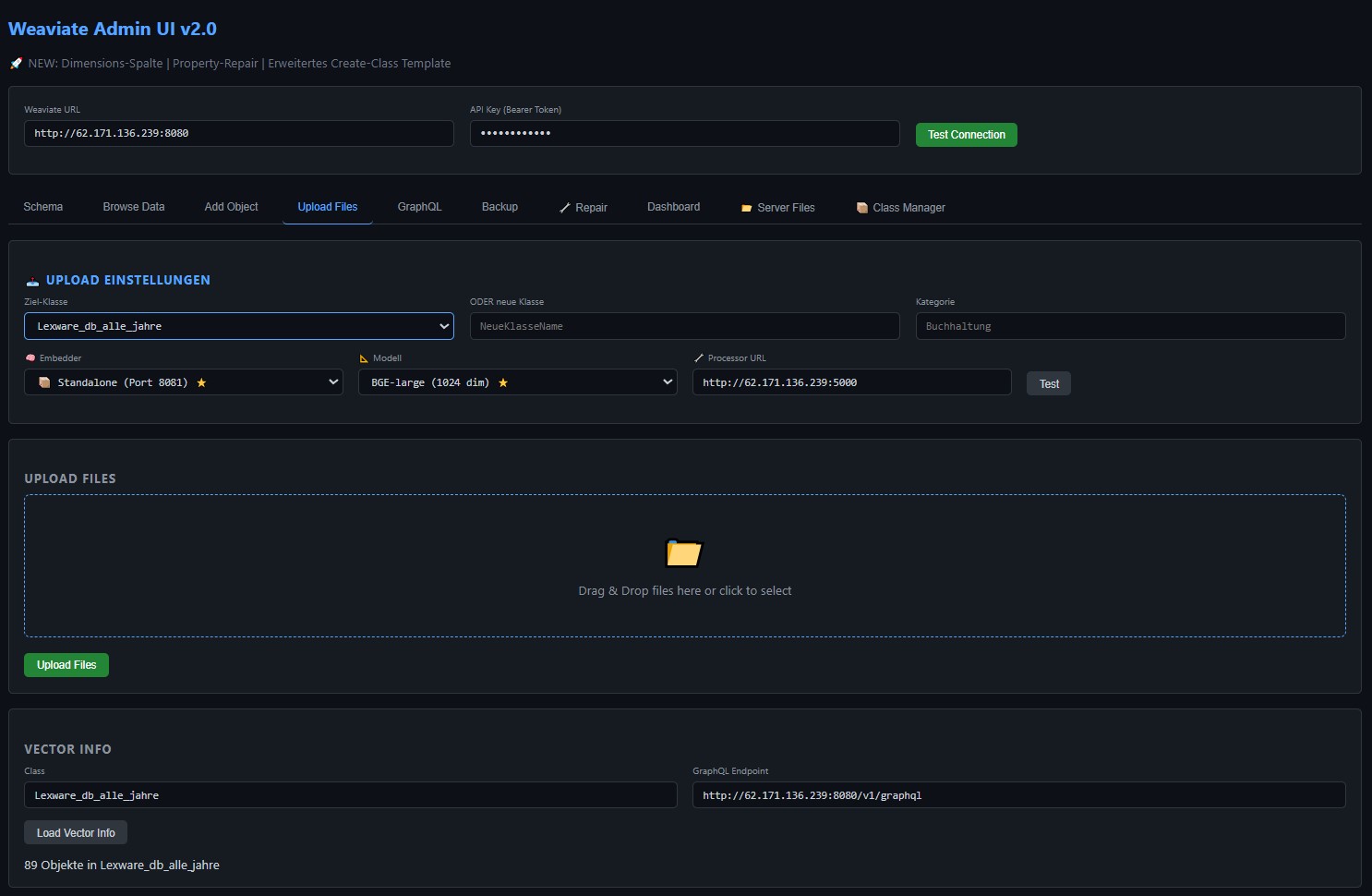Screen dimensions: 1372x896
Task: Click the GraphQL Endpoint field
Action: 1019,795
